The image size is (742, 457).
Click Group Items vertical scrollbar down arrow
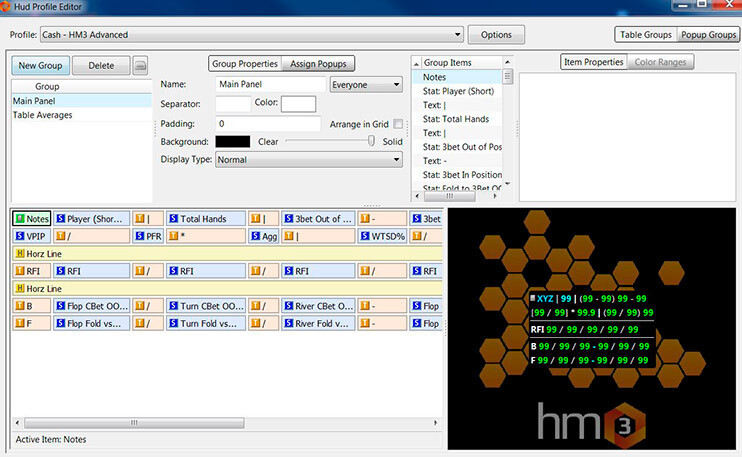click(x=507, y=184)
